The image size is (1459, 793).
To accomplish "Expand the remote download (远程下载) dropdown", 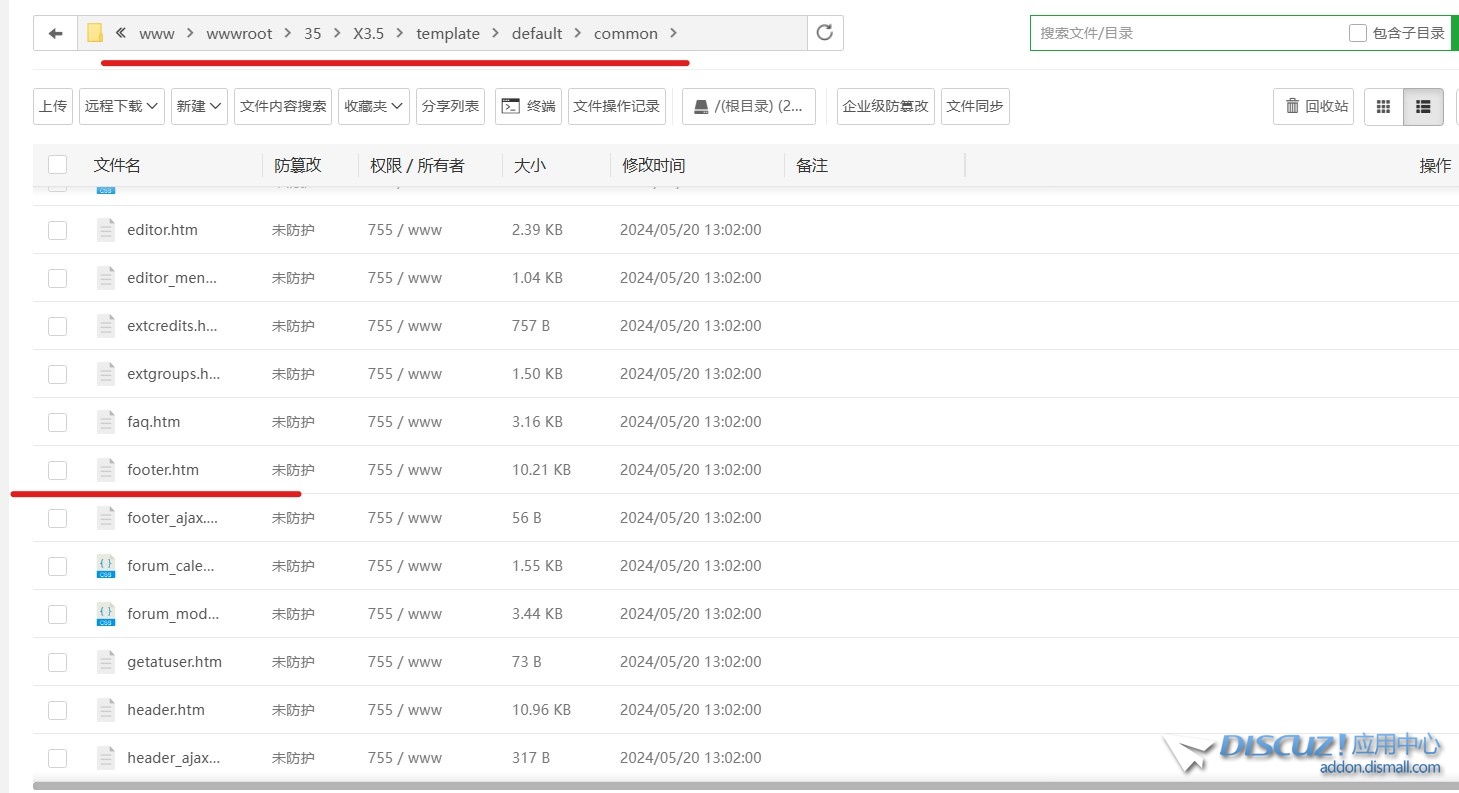I will 121,106.
